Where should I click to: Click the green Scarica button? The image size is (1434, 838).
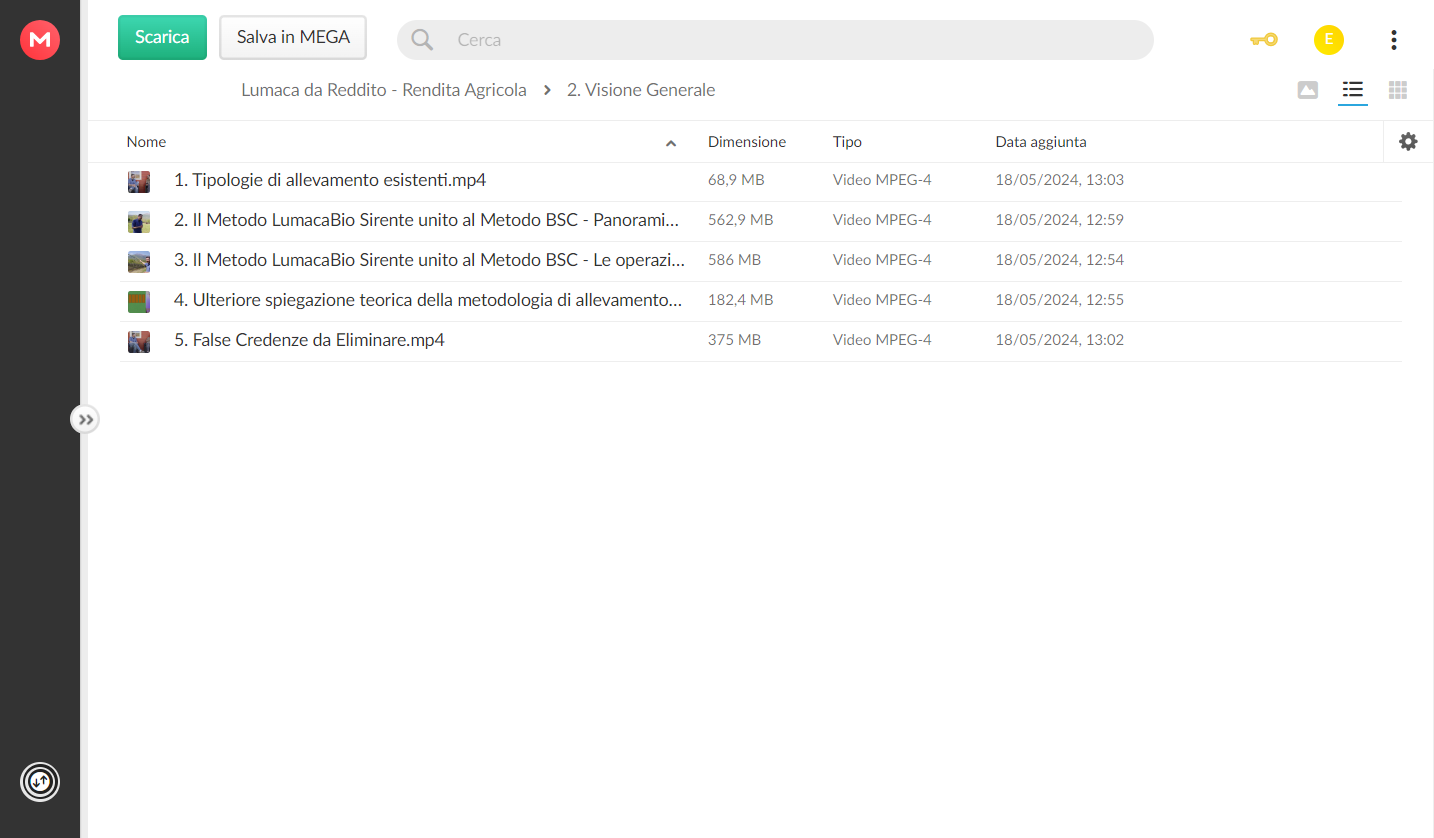click(x=162, y=37)
